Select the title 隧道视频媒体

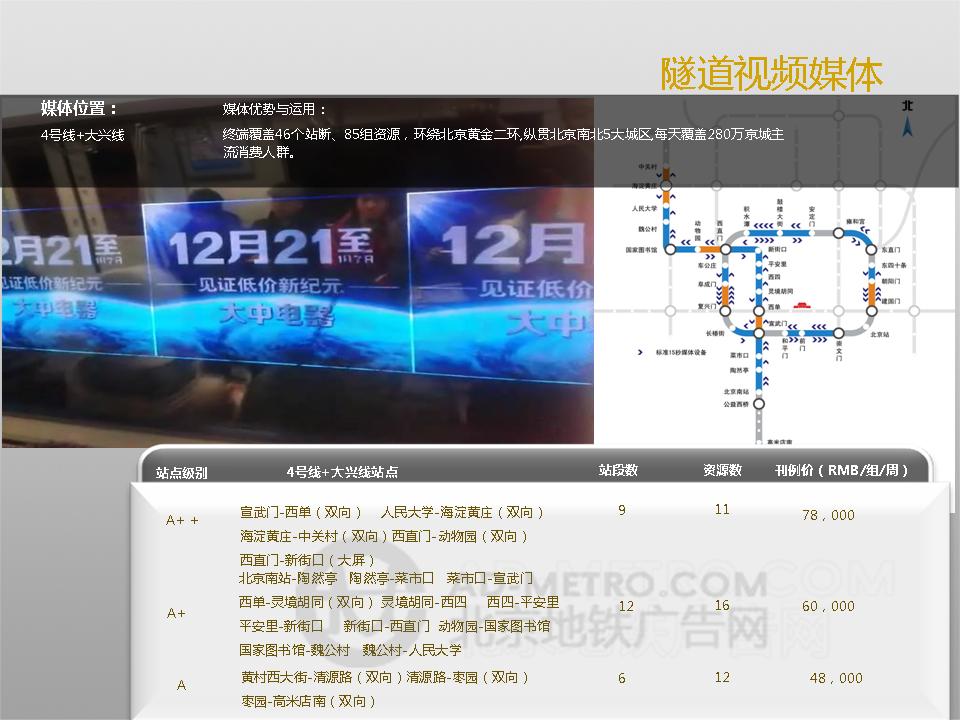click(x=771, y=74)
